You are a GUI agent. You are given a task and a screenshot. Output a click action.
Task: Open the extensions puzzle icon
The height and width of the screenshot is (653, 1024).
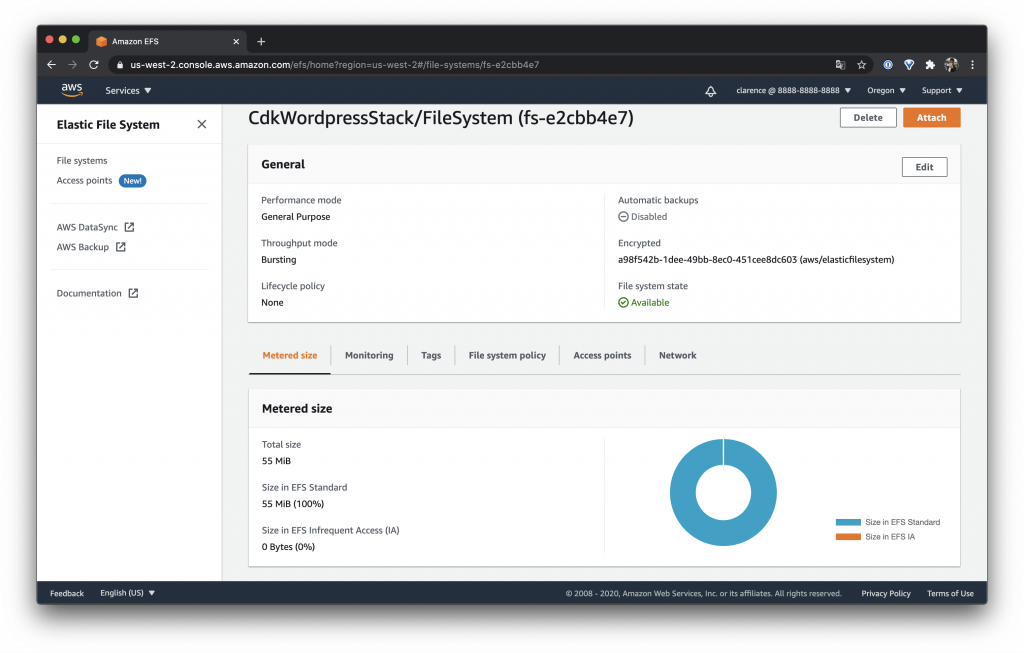930,65
